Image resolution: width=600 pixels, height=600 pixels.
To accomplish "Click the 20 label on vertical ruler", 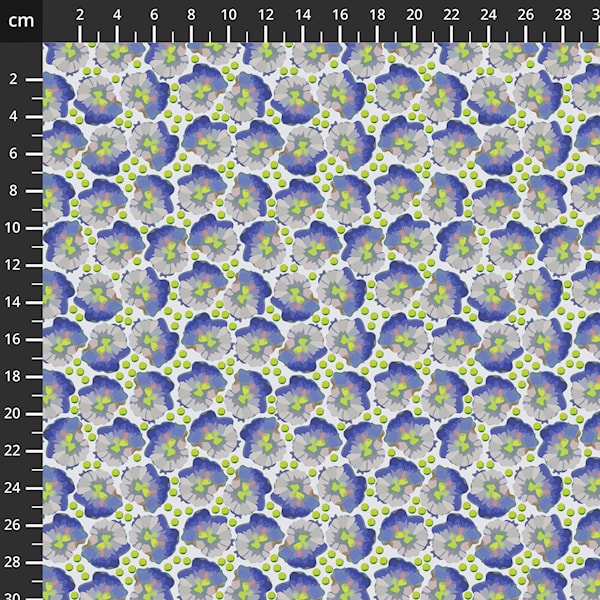I will tap(12, 414).
